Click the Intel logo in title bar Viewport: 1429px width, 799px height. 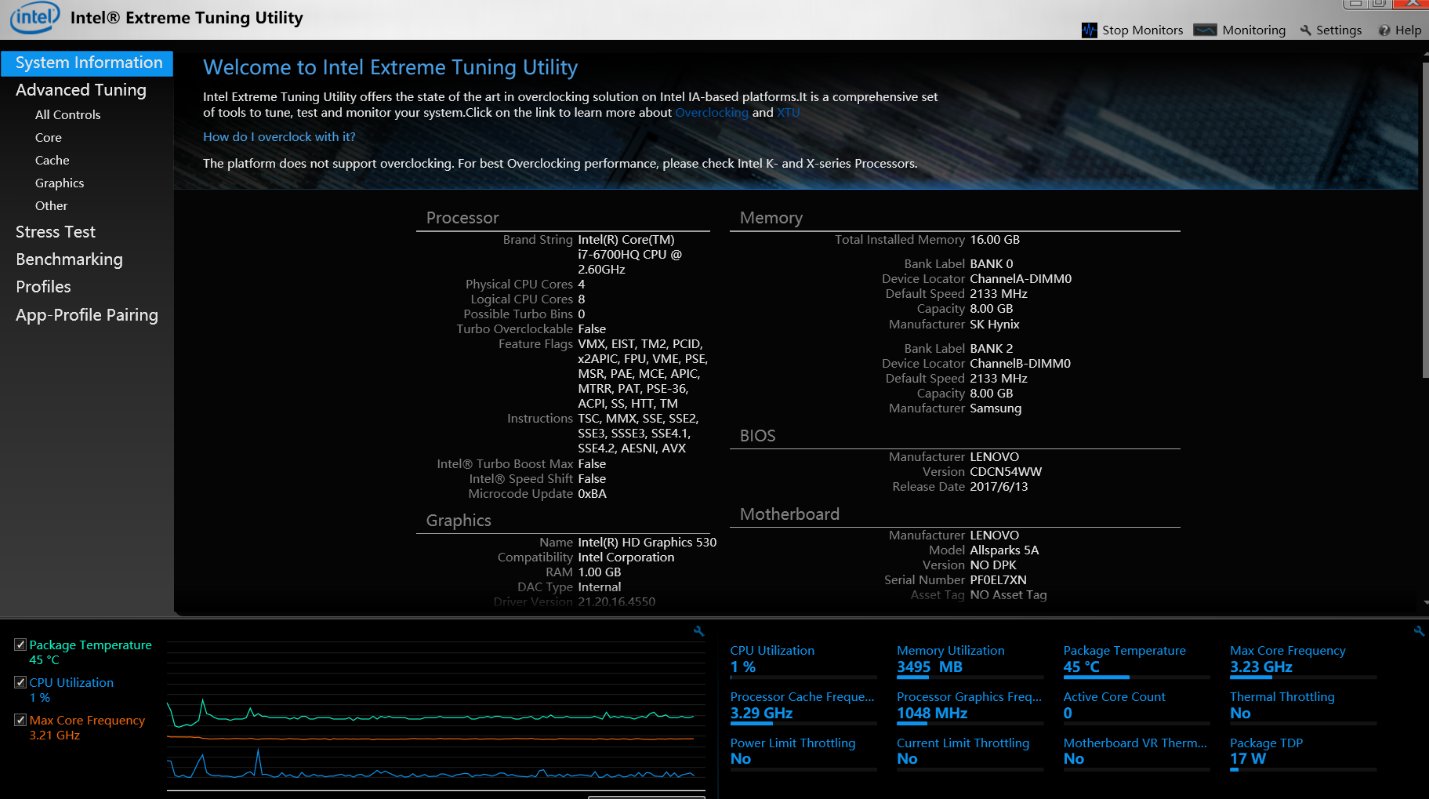34,18
